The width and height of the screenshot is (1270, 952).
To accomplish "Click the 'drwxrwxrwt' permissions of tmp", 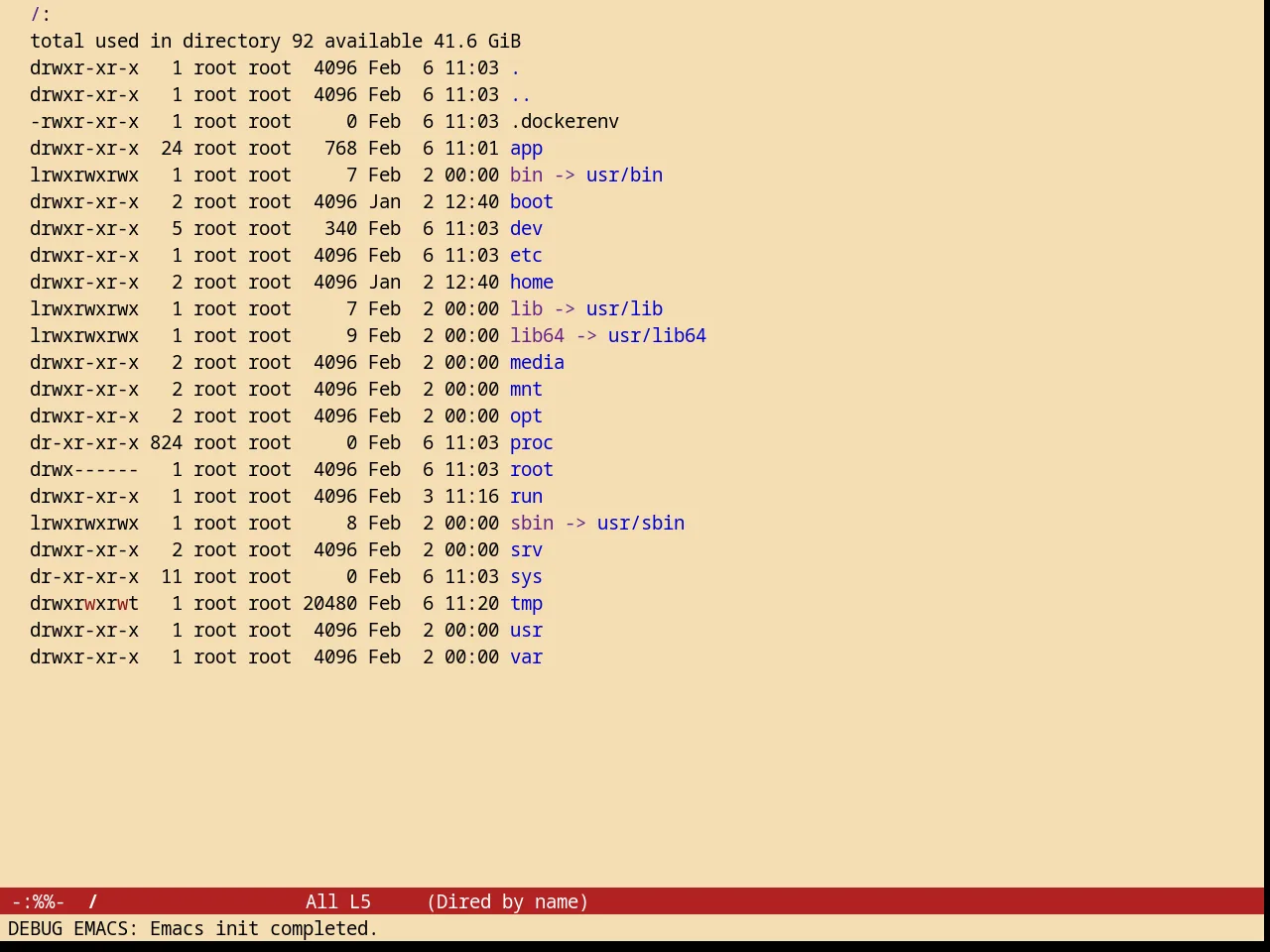I will coord(84,604).
